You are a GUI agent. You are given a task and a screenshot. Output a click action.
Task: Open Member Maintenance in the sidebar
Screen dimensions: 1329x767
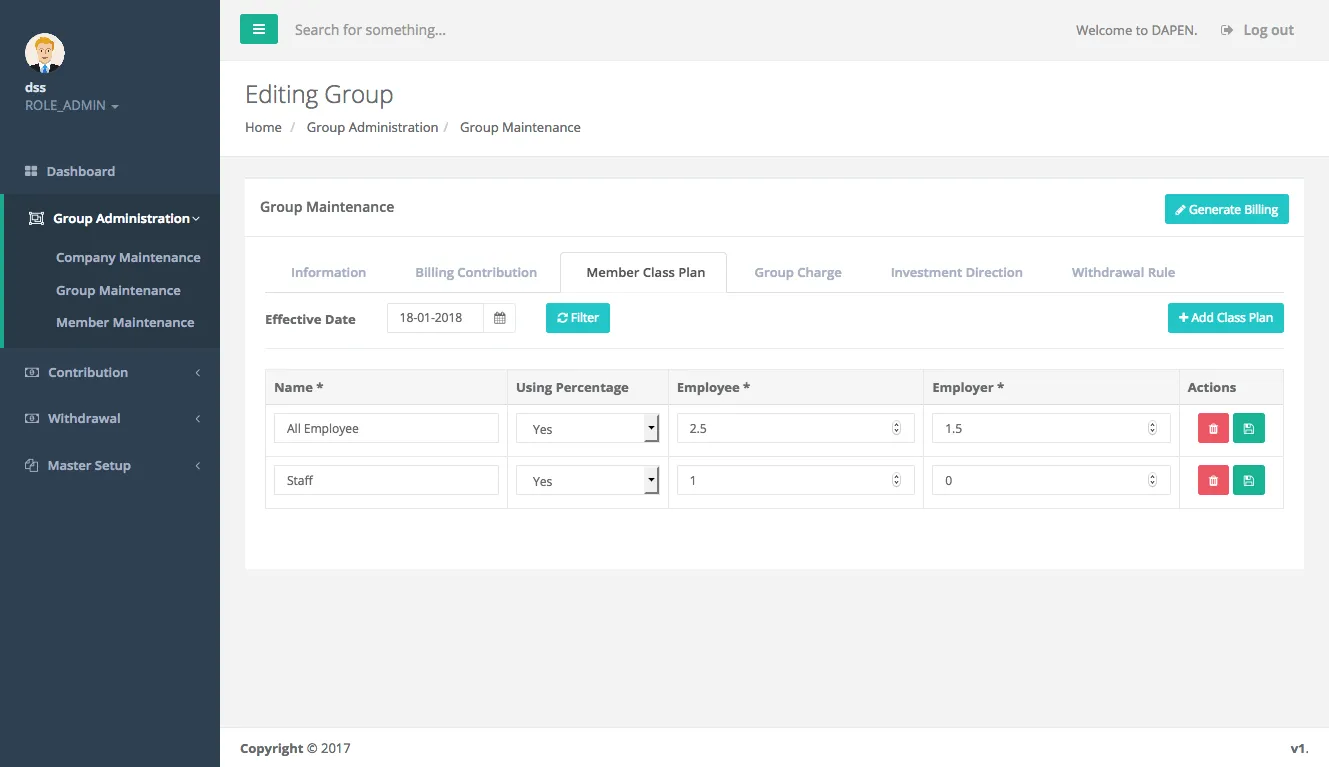pos(125,322)
